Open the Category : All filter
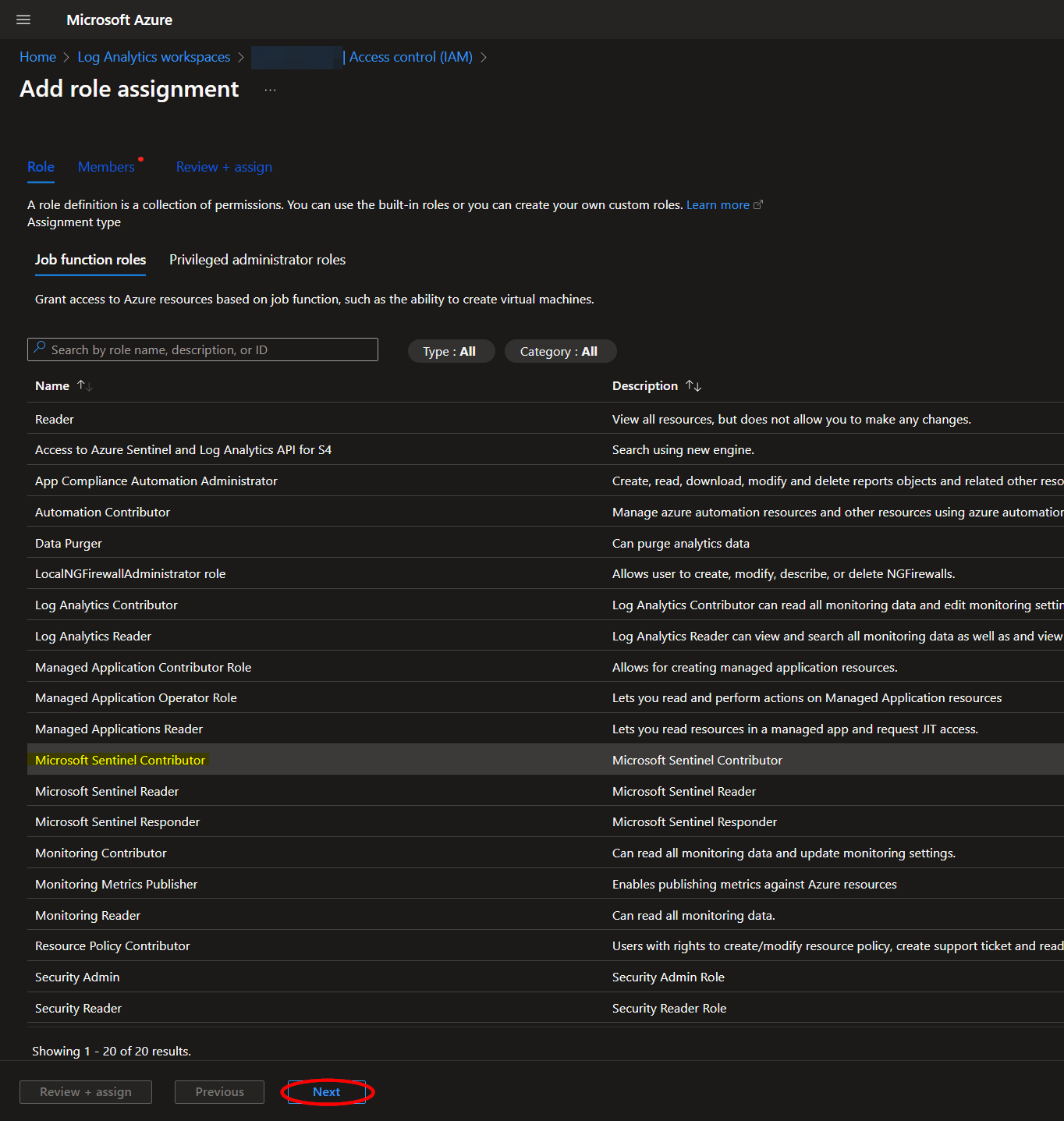The height and width of the screenshot is (1121, 1064). click(x=560, y=351)
